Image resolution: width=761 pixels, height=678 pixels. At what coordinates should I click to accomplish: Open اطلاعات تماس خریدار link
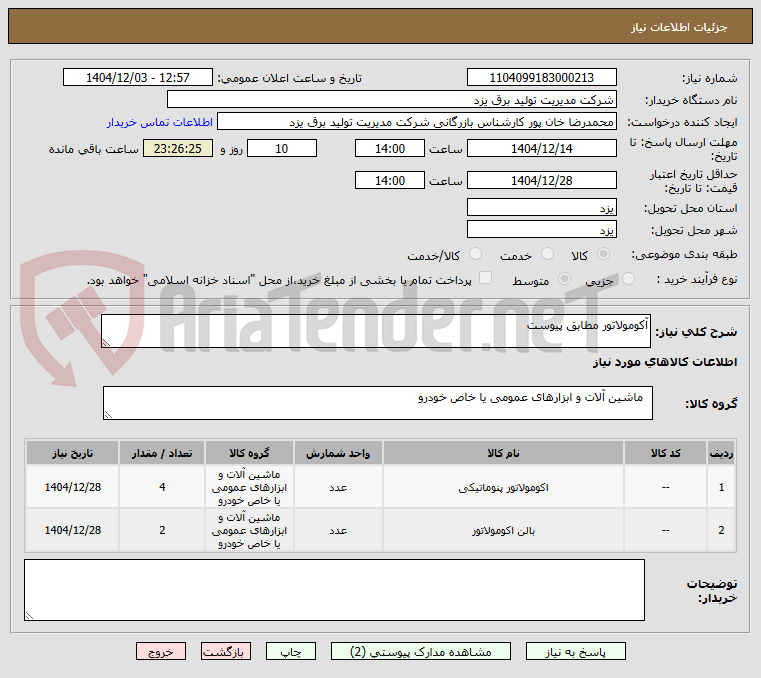(160, 122)
